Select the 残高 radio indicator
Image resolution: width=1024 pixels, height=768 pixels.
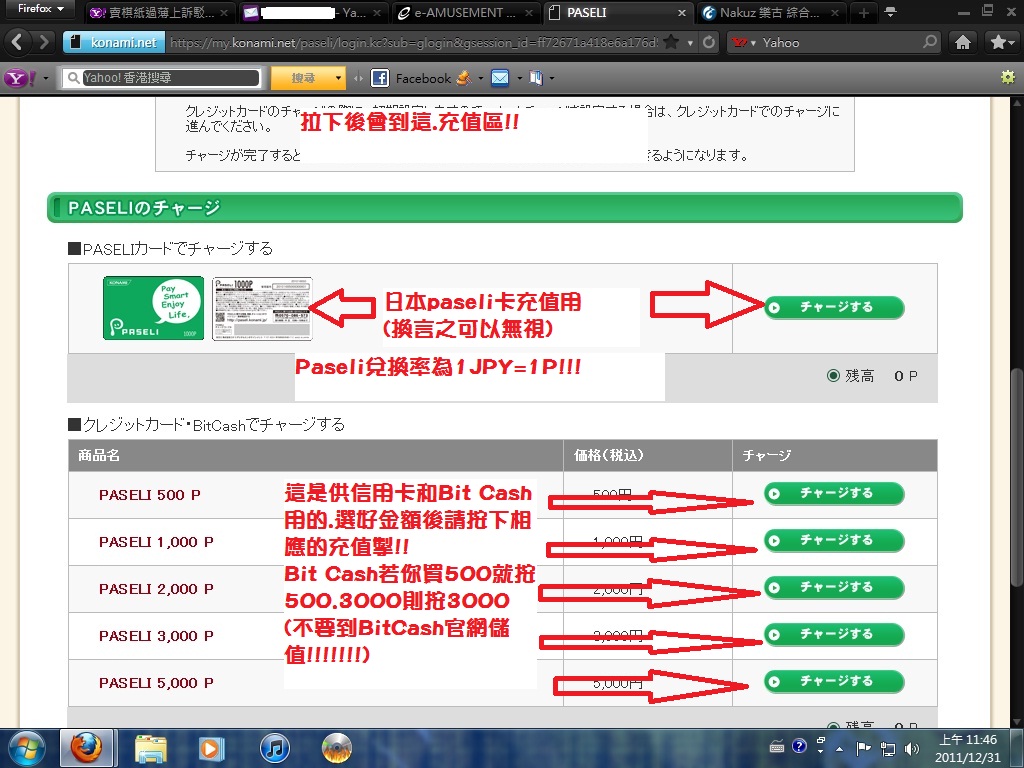pos(833,376)
